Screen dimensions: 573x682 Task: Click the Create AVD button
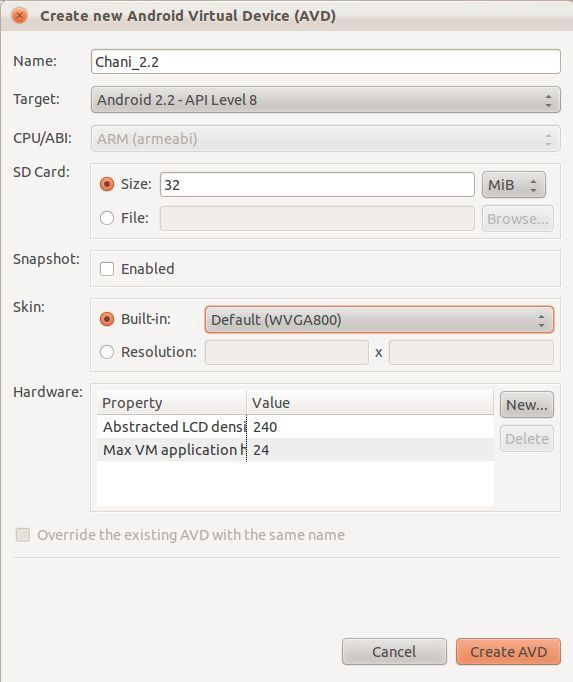[508, 652]
